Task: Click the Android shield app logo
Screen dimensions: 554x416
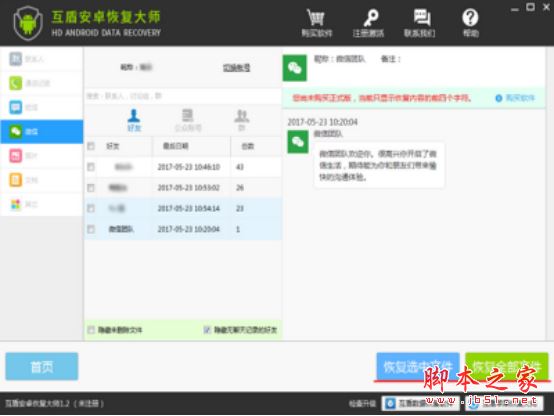Action: (28, 23)
